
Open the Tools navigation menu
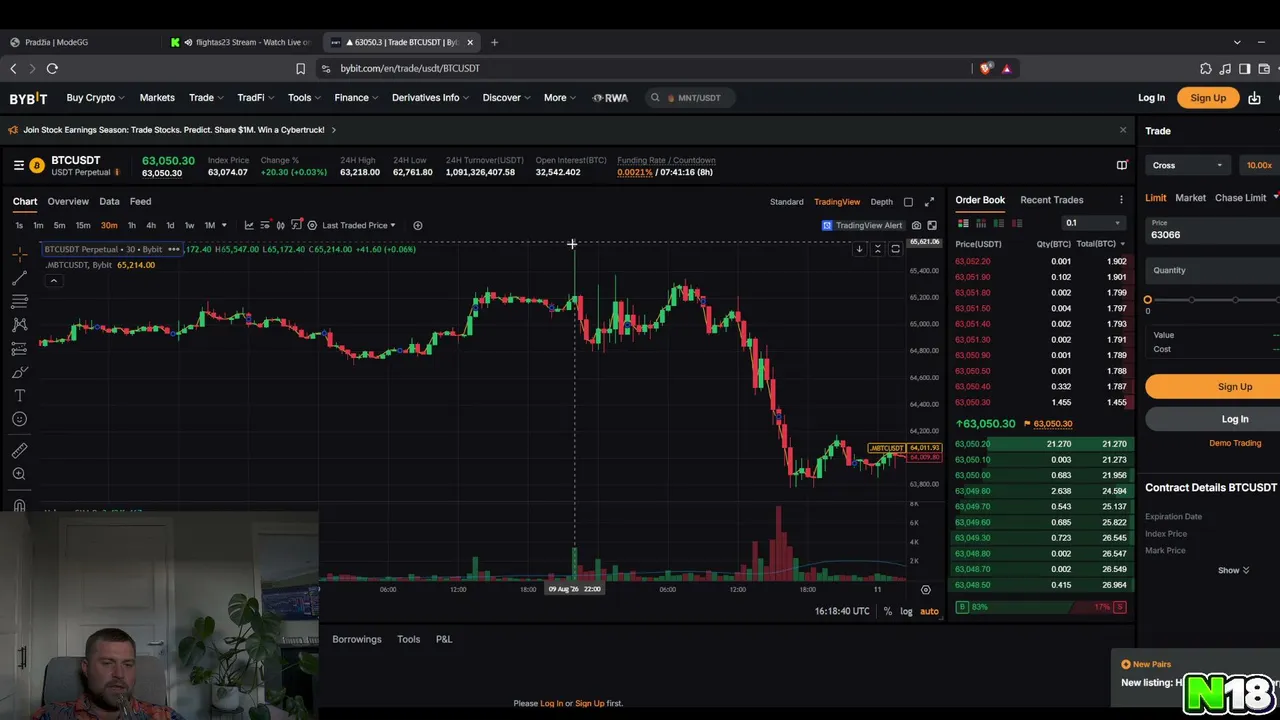click(x=304, y=98)
